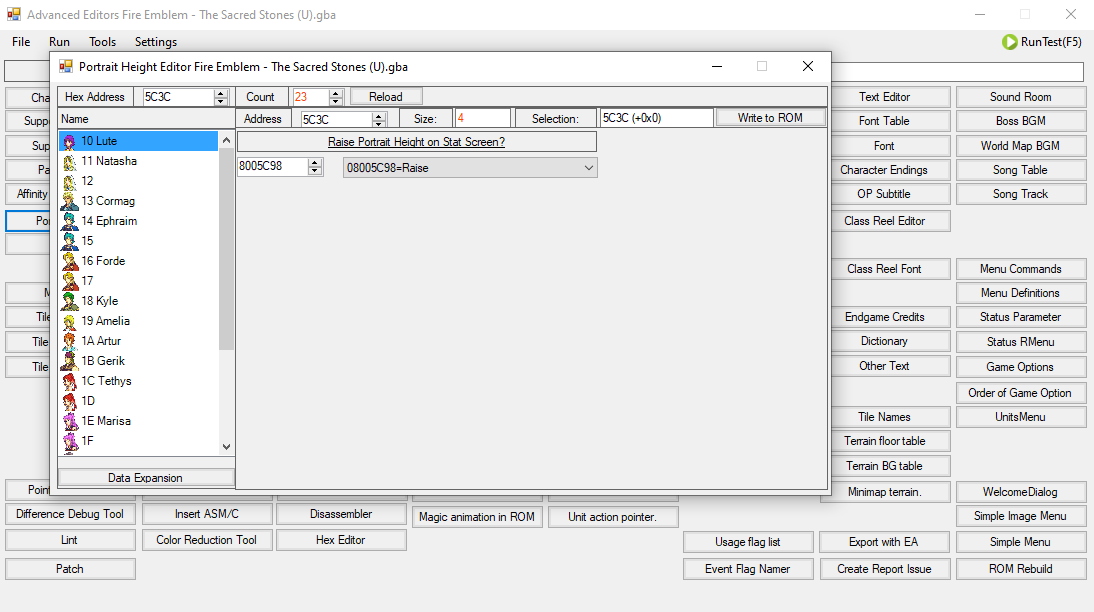
Task: Open Terrain BG table editor
Action: click(884, 466)
